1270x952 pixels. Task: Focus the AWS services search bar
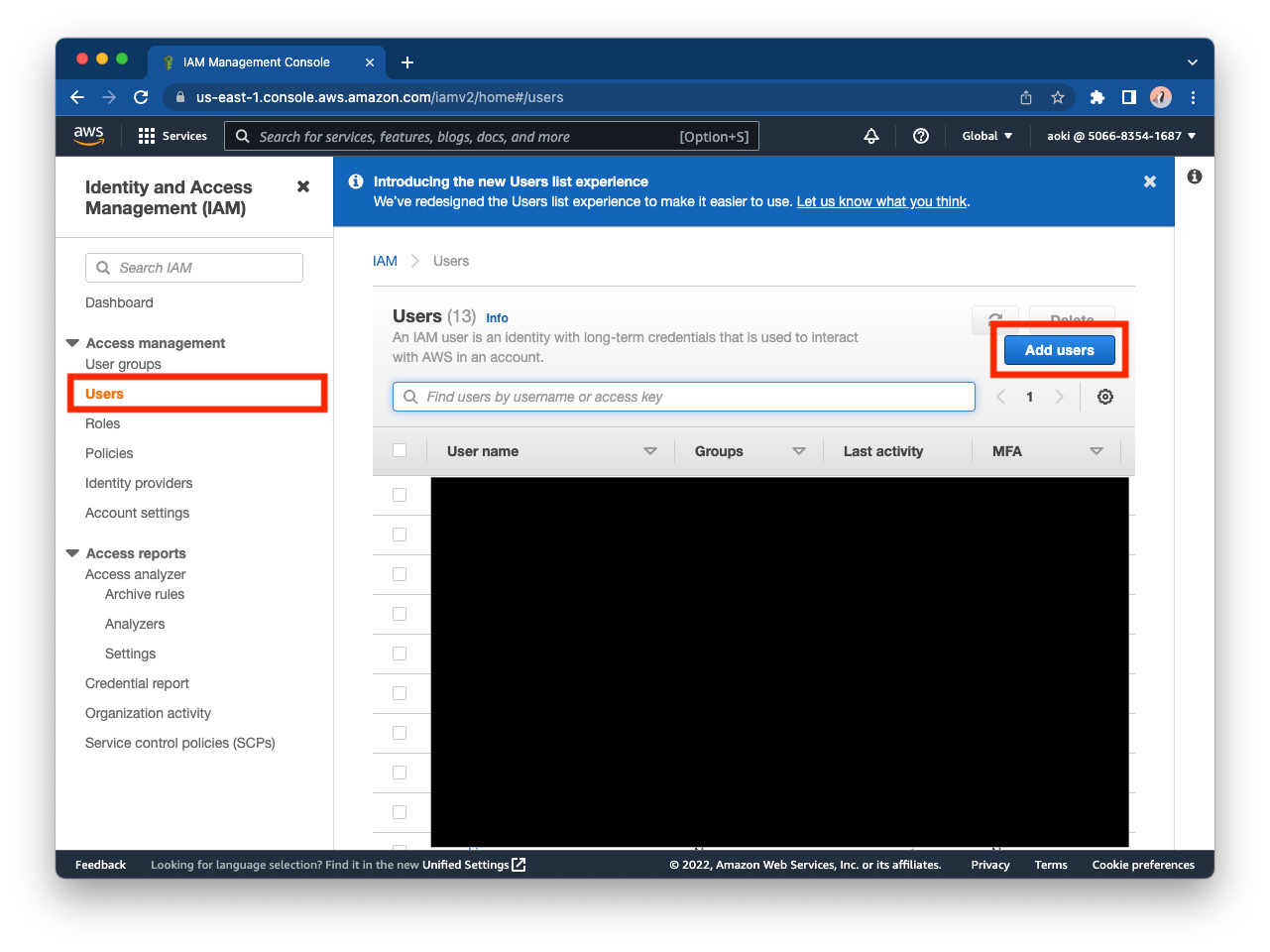tap(492, 137)
